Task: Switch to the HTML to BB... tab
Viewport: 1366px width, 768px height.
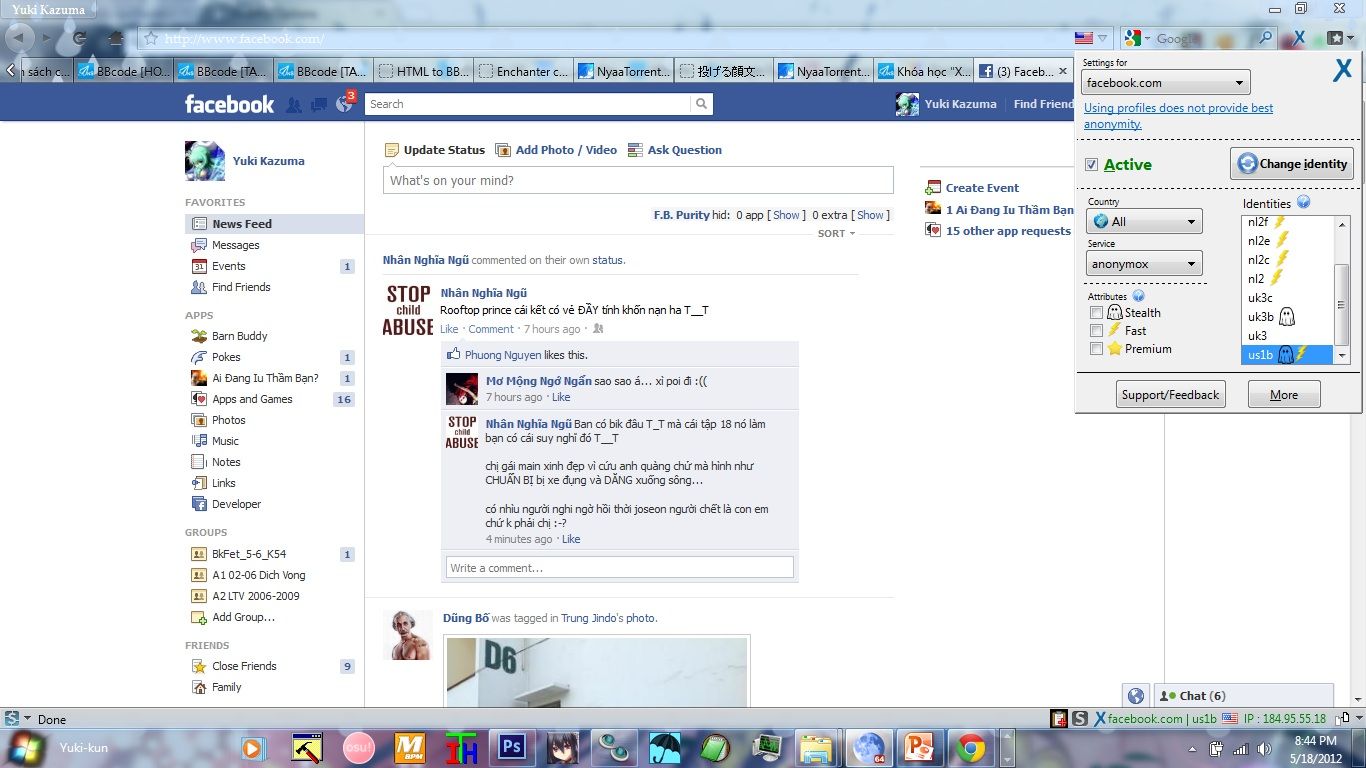Action: [x=423, y=71]
